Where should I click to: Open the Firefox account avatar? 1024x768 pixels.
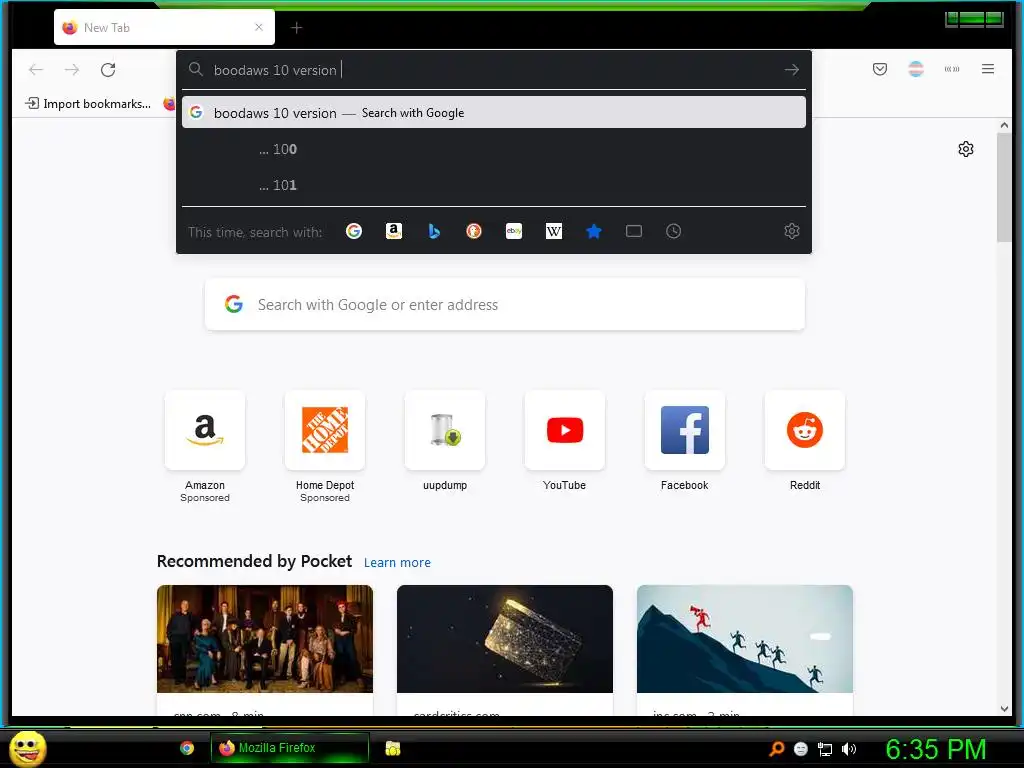916,69
